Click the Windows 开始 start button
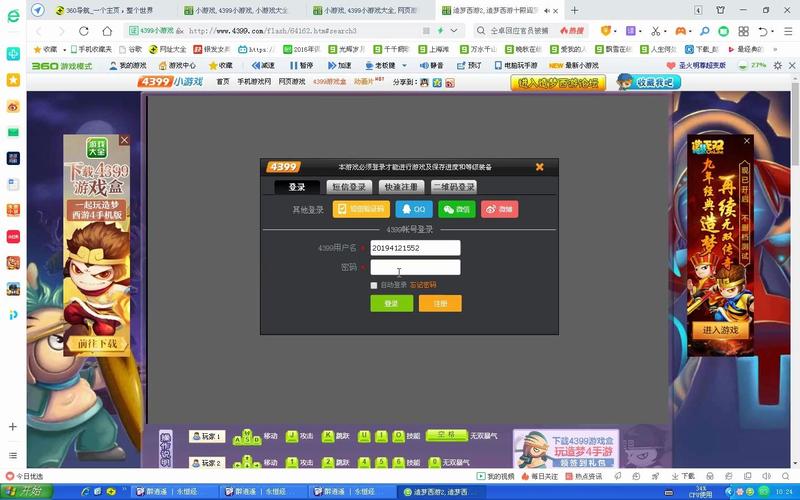The width and height of the screenshot is (800, 500). (x=27, y=491)
